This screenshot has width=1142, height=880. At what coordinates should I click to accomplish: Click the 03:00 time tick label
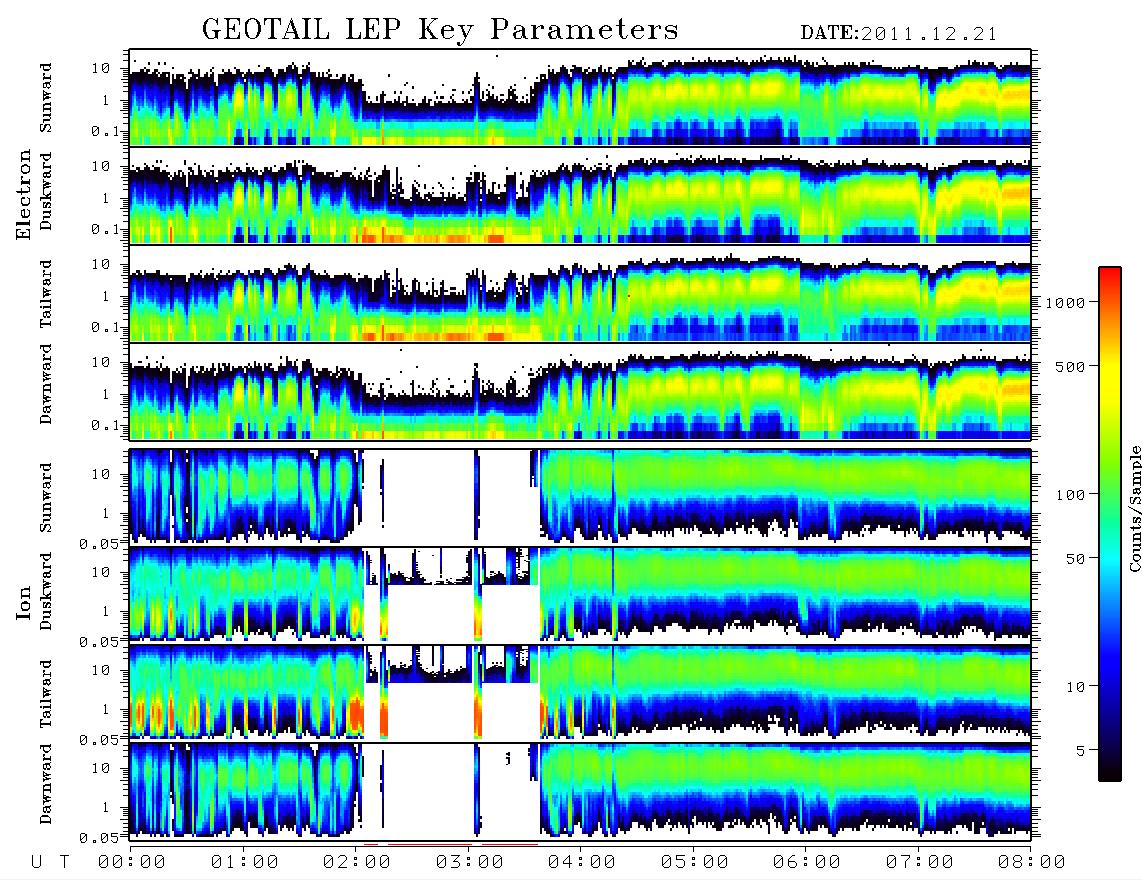(x=470, y=862)
